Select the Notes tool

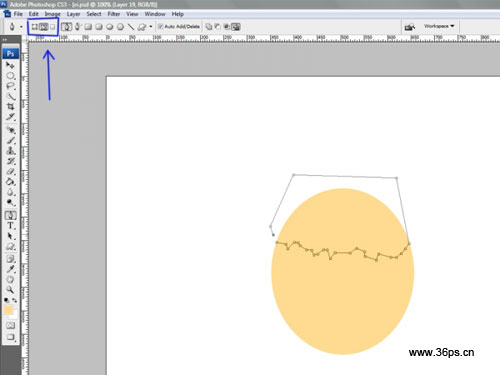click(10, 259)
